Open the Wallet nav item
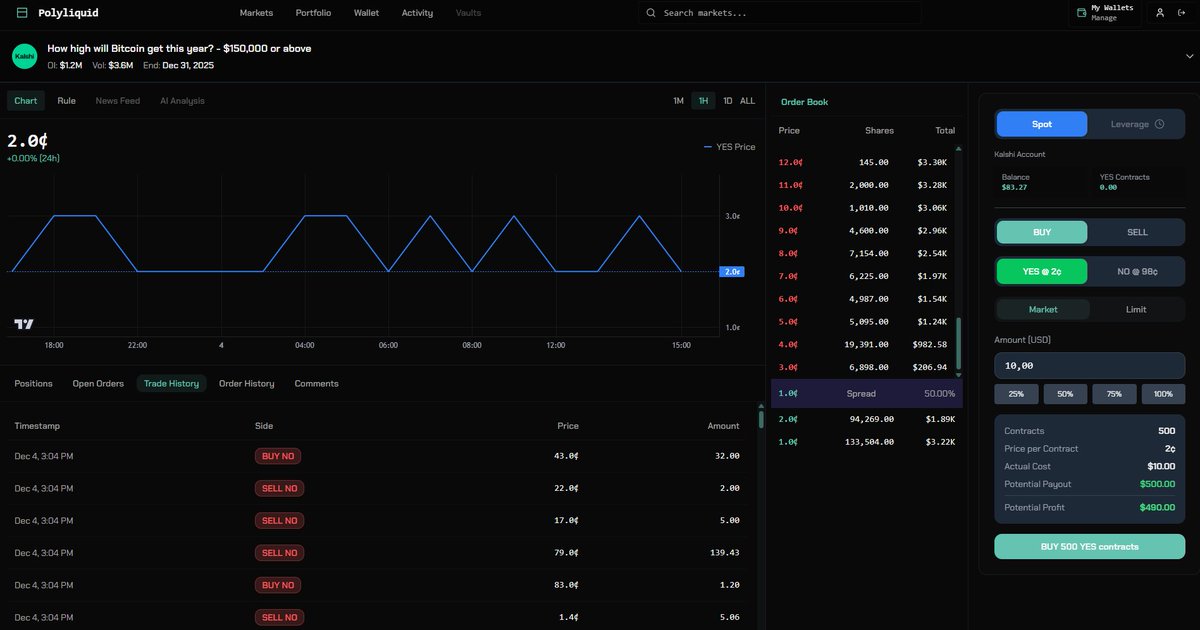 (367, 13)
